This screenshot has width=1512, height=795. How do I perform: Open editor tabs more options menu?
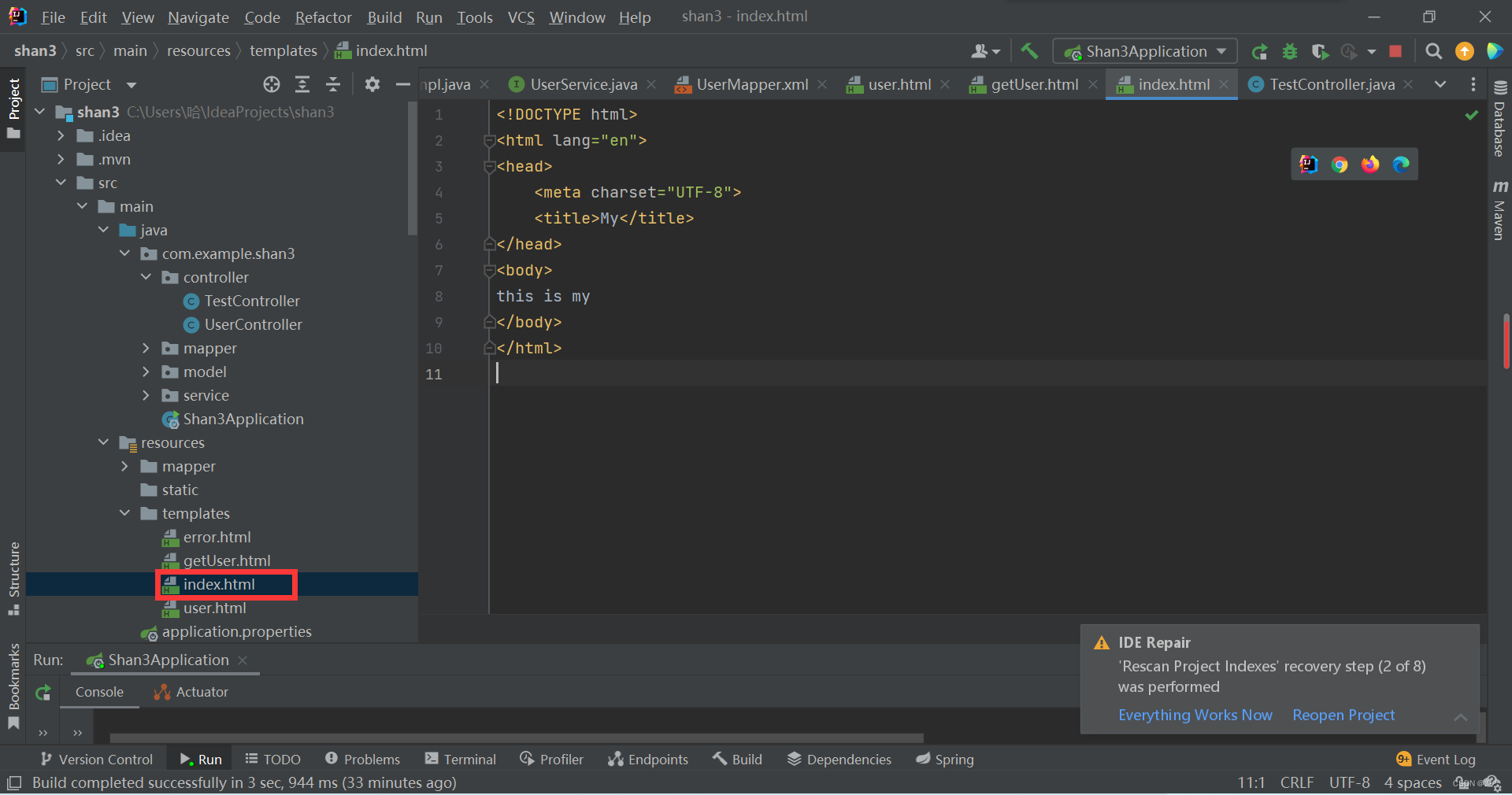coord(1473,84)
